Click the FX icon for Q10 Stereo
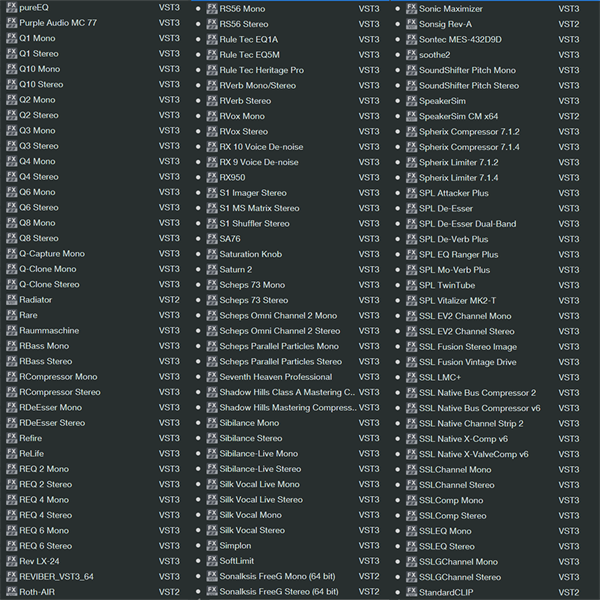This screenshot has height=600, width=600. 11,84
